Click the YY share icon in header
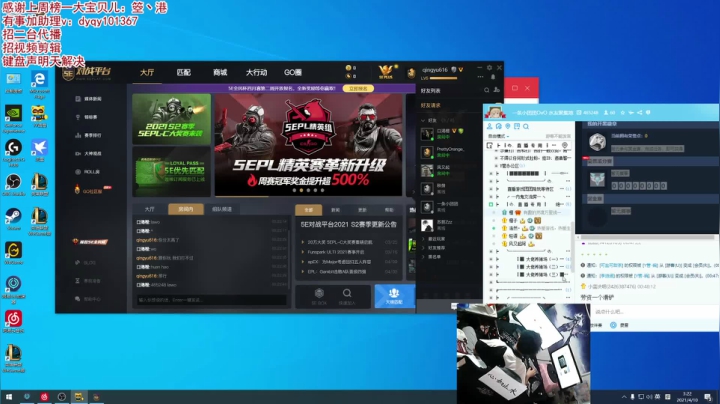 639,112
